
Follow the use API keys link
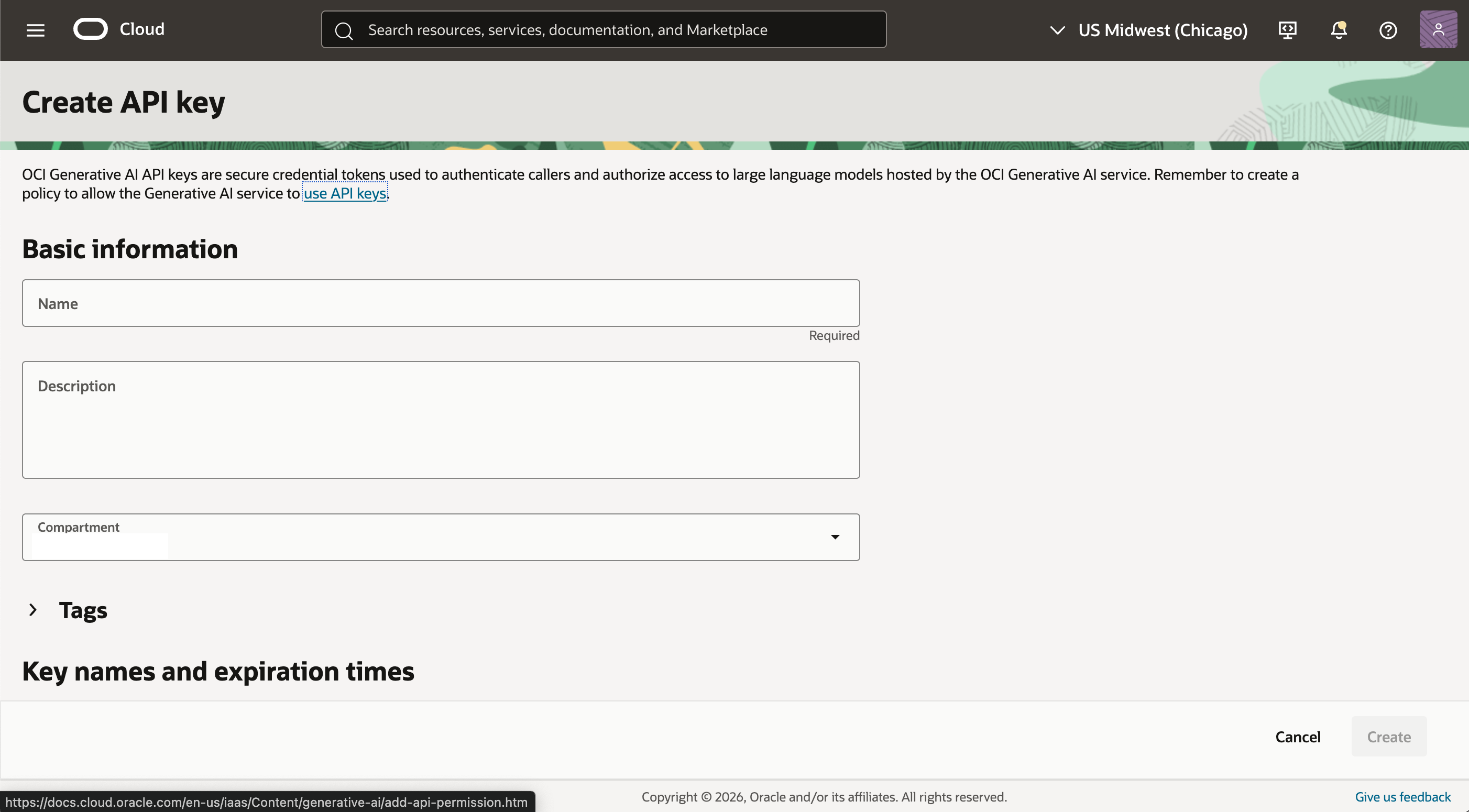point(345,193)
